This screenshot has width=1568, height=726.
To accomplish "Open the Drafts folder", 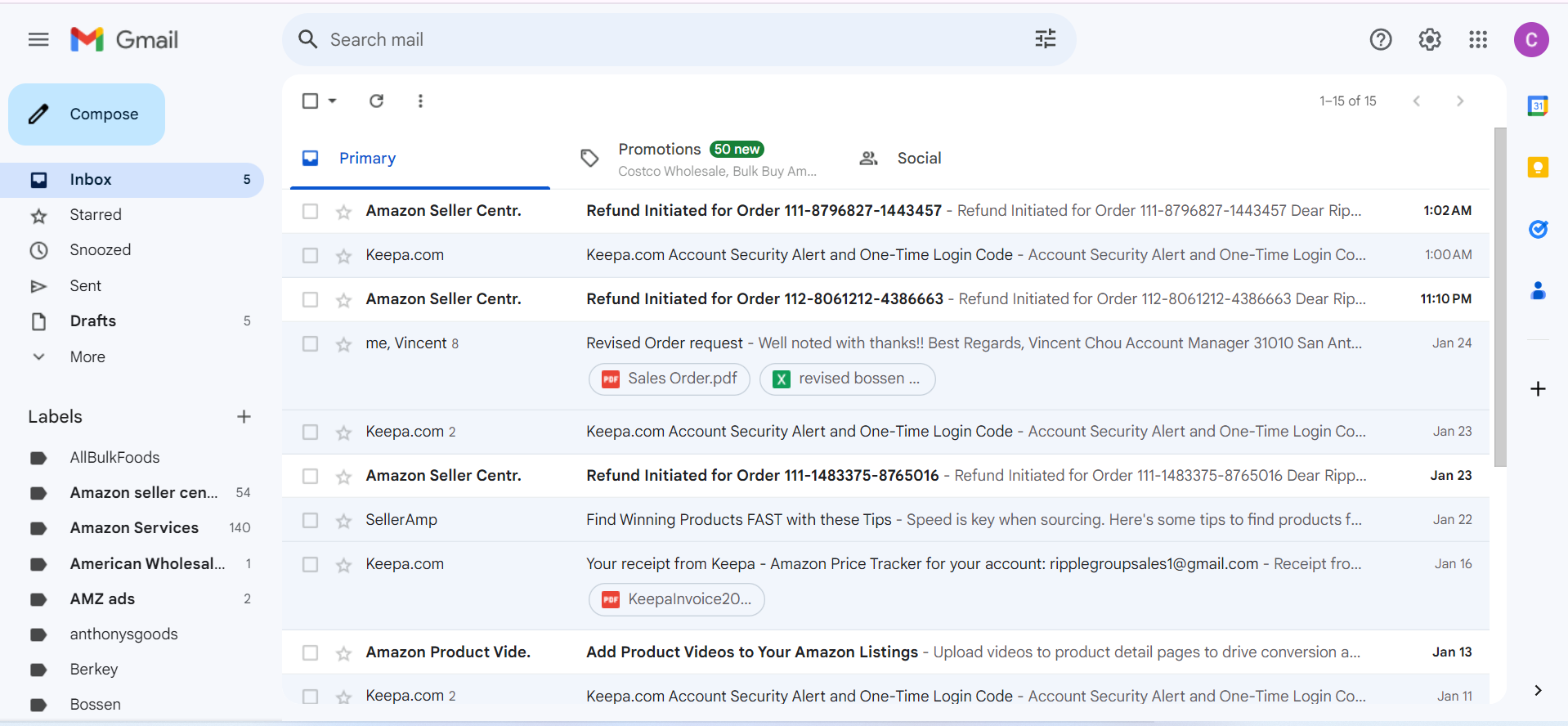I will [132, 320].
